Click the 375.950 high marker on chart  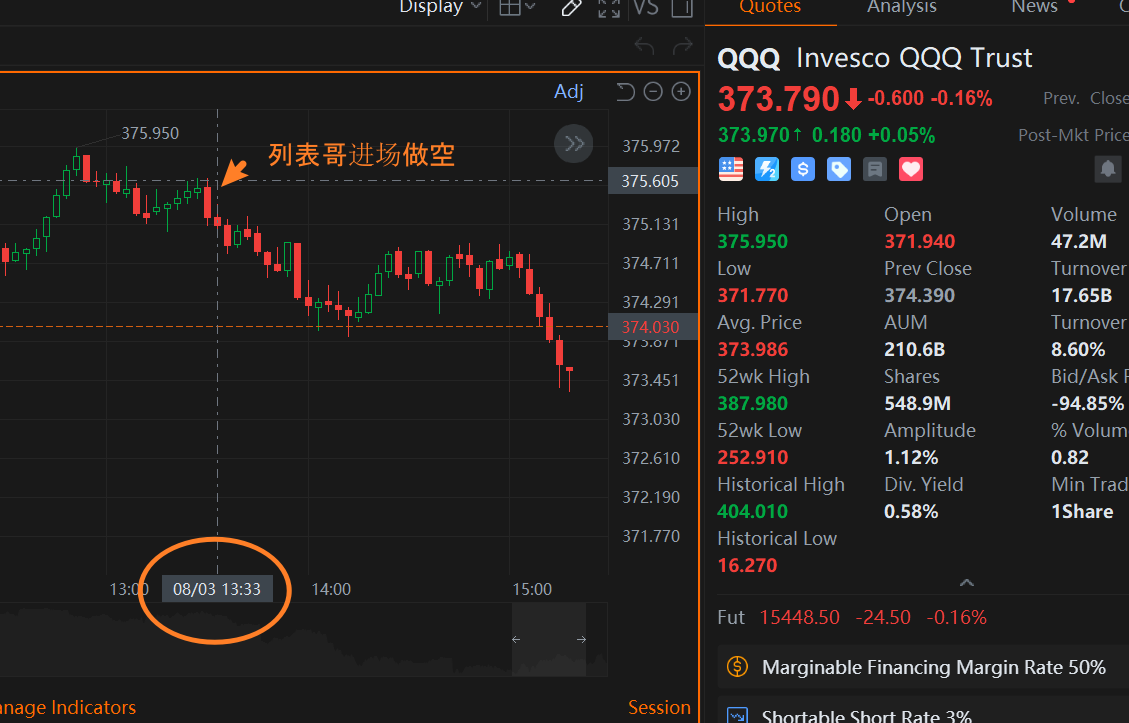pyautogui.click(x=150, y=133)
